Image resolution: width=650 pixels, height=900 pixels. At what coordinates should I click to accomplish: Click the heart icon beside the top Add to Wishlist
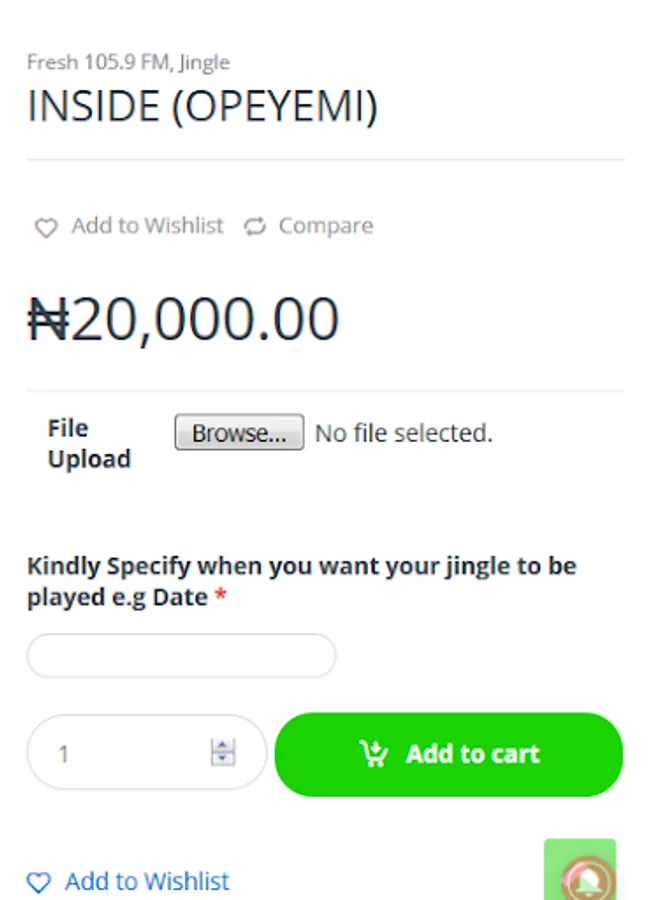coord(46,228)
